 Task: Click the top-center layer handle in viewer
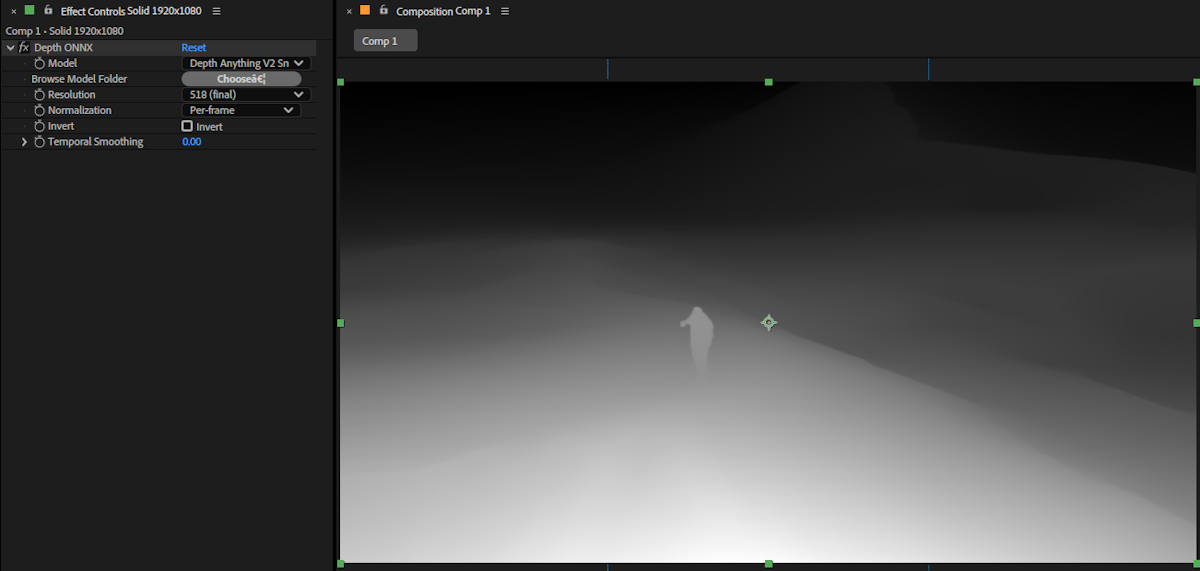click(768, 82)
